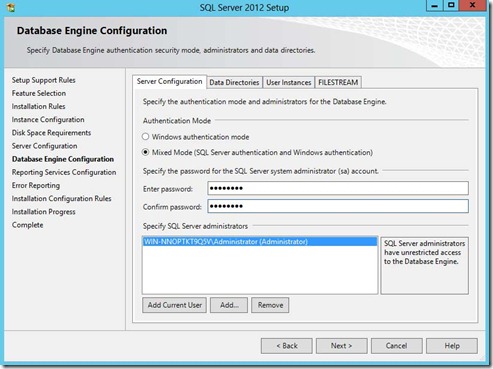The width and height of the screenshot is (493, 369).
Task: Click the Remove button
Action: tap(270, 305)
